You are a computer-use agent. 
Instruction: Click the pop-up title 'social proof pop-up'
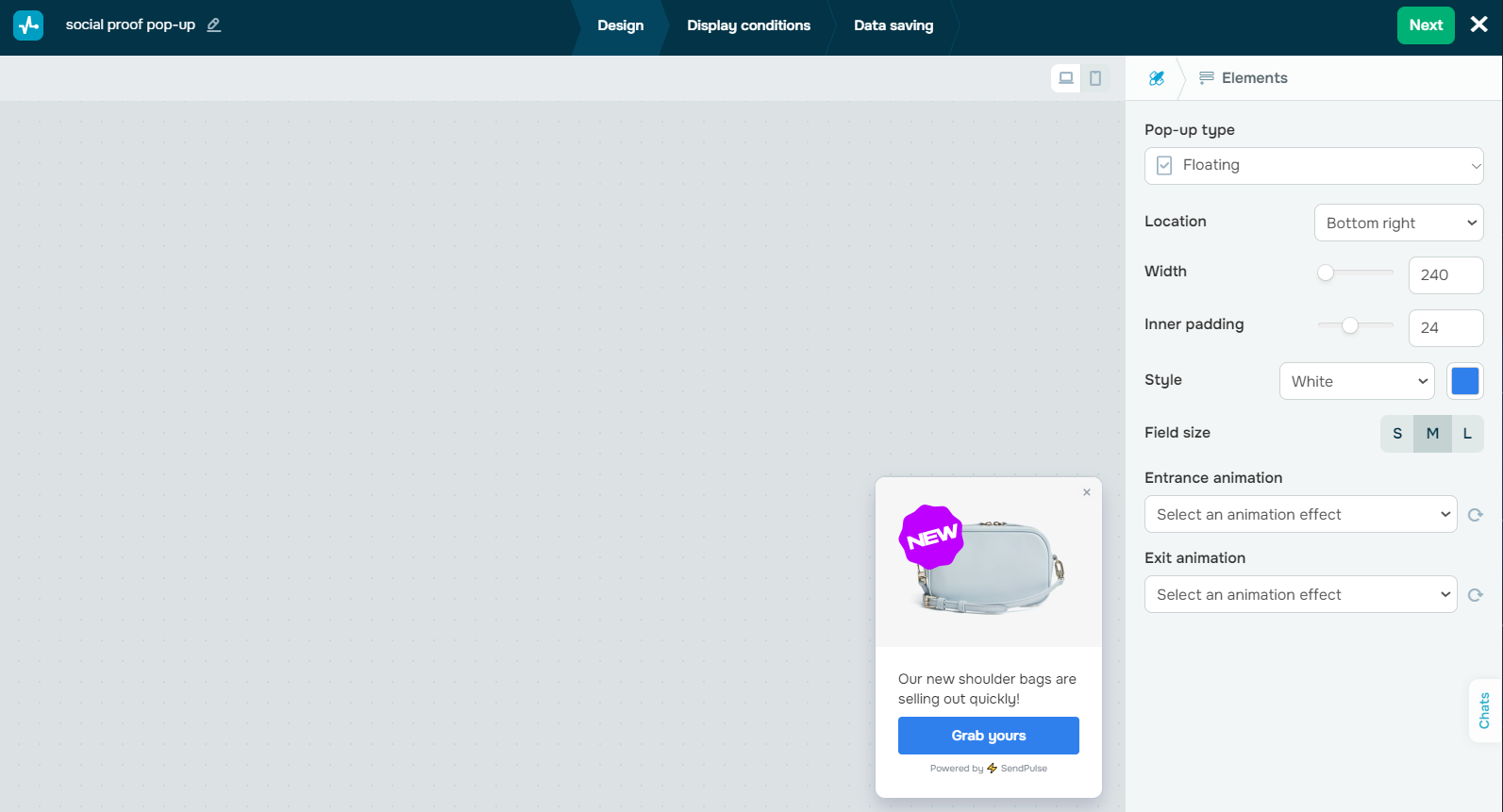tap(130, 25)
